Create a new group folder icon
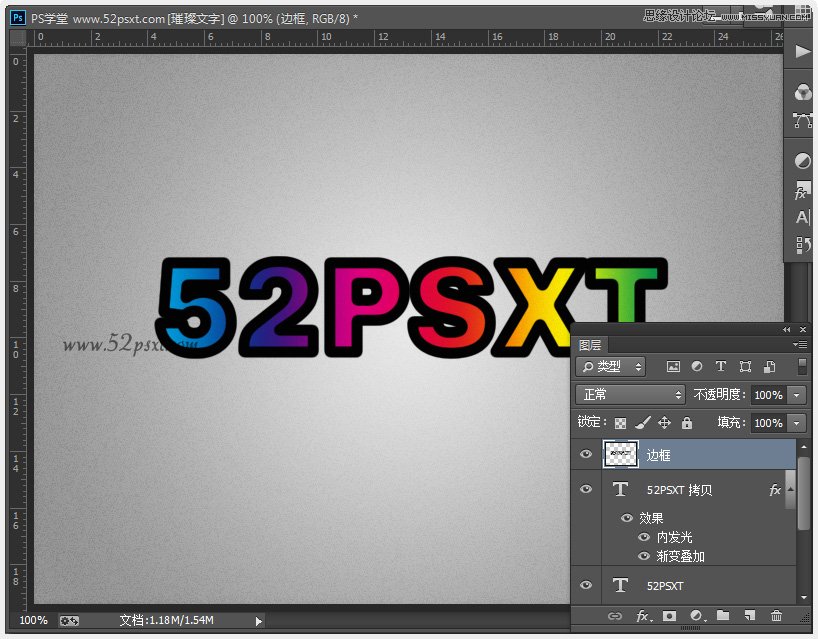Viewport: 818px width, 639px height. [x=723, y=616]
